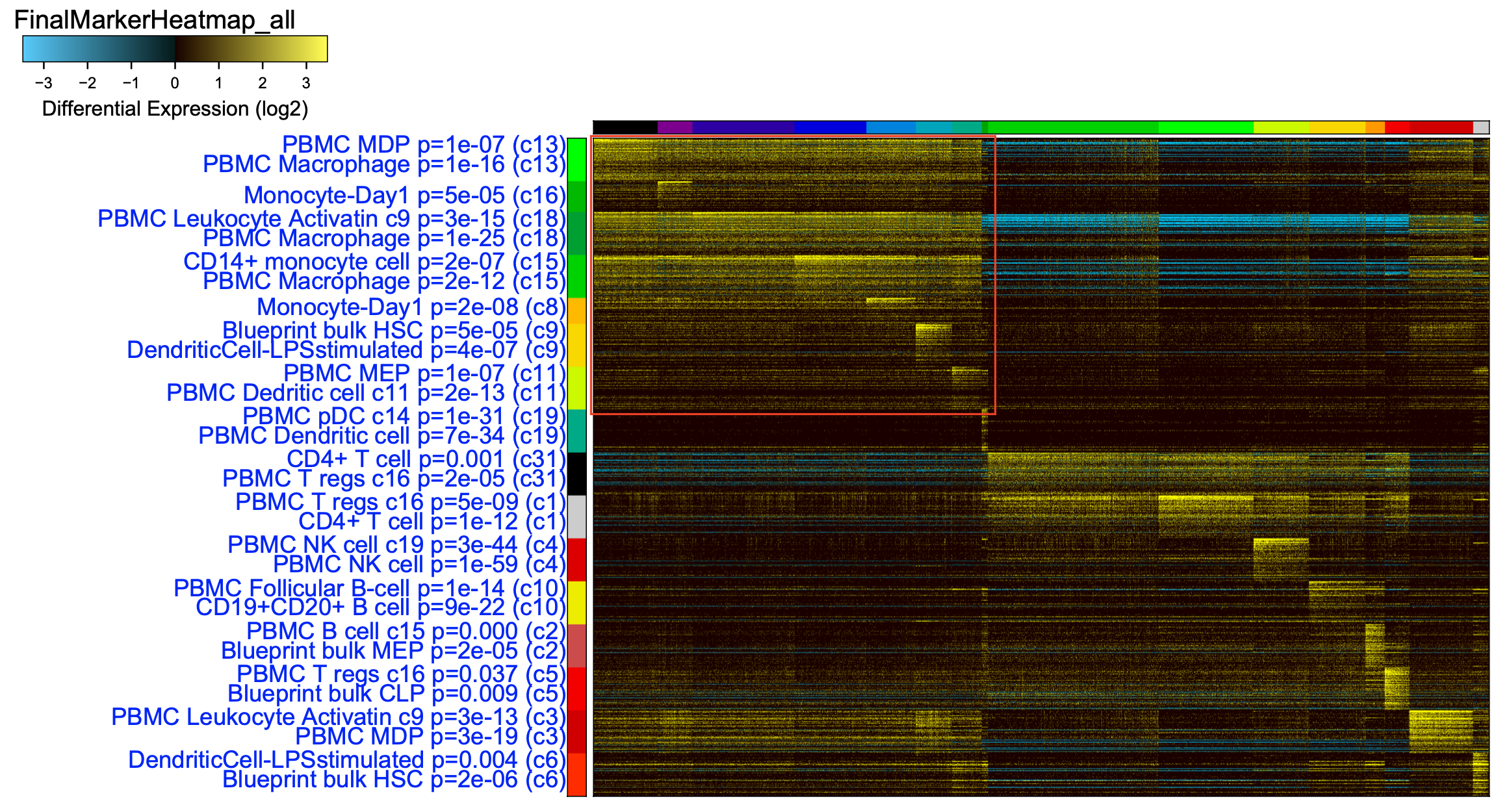Select PBMC NK cell p=1e-59 (c4) label
The image size is (1509, 812).
pyautogui.click(x=419, y=564)
